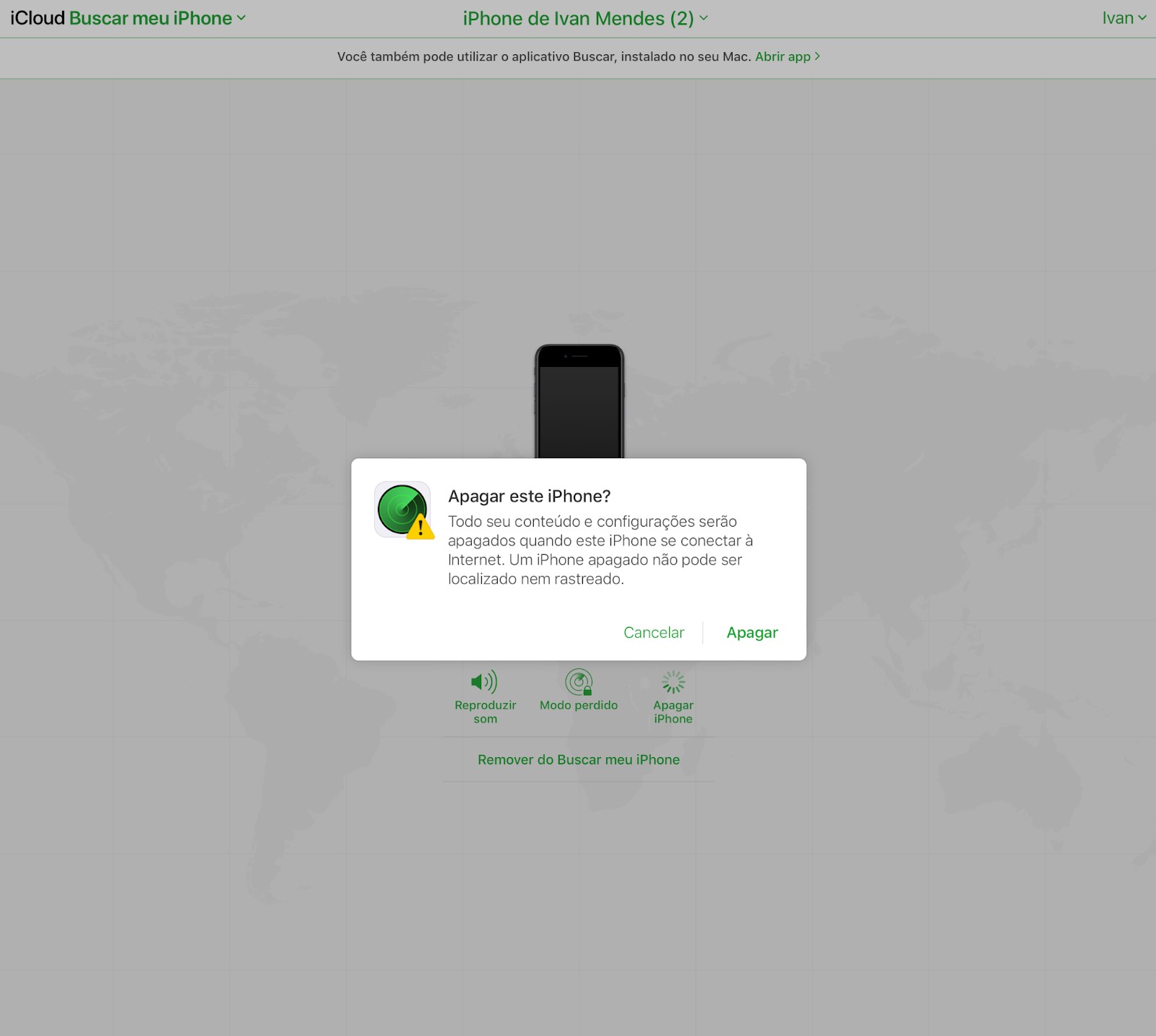The height and width of the screenshot is (1036, 1156).
Task: Click the Apagar iPhone label
Action: 673,712
